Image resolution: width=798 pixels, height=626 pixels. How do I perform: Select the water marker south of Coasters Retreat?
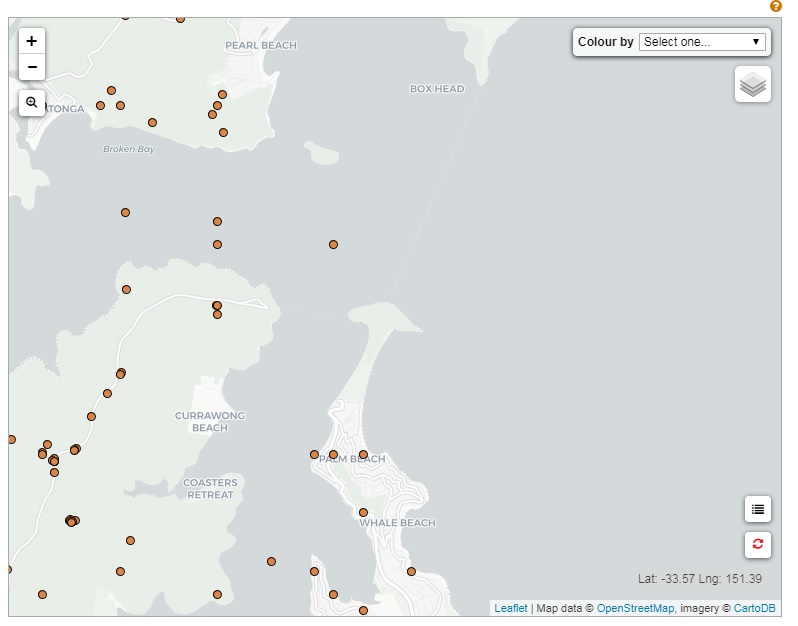(271, 561)
